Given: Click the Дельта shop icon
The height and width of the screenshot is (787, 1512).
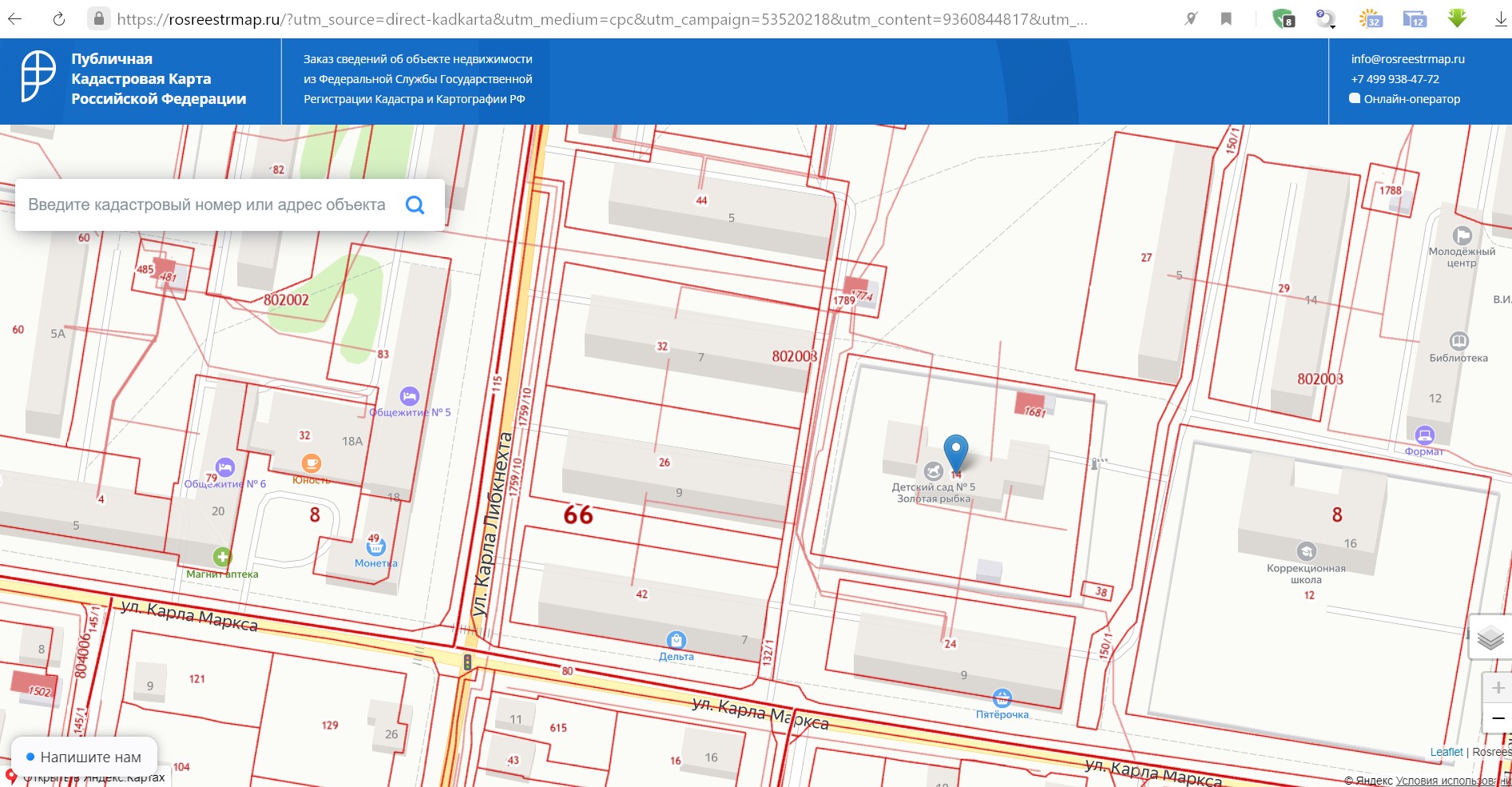Looking at the screenshot, I should 676,640.
